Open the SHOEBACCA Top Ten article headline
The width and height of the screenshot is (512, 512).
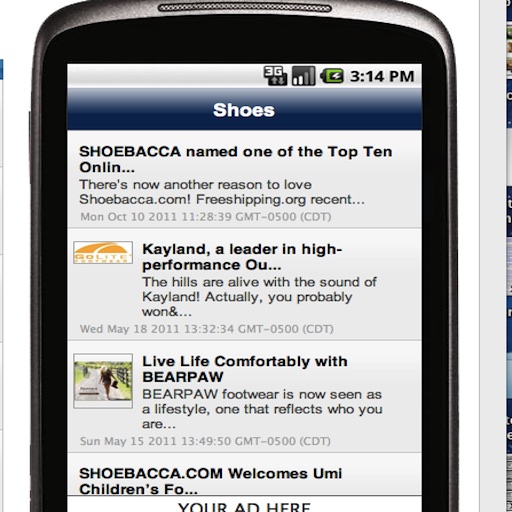pyautogui.click(x=235, y=159)
